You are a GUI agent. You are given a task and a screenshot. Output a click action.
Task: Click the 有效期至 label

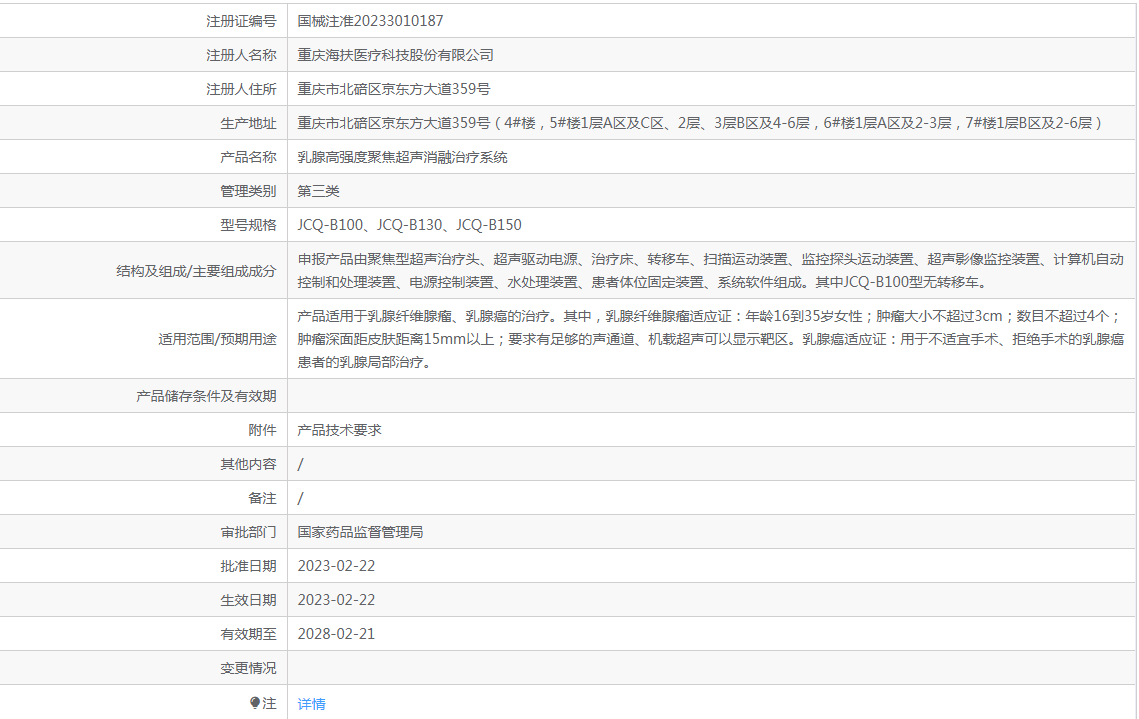coord(248,634)
